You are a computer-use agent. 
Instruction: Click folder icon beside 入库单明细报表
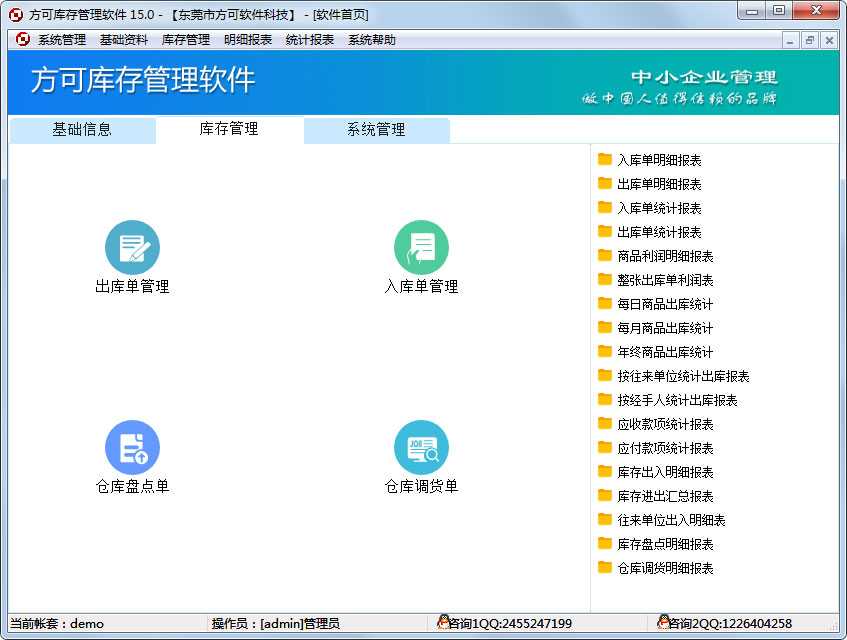coord(605,160)
